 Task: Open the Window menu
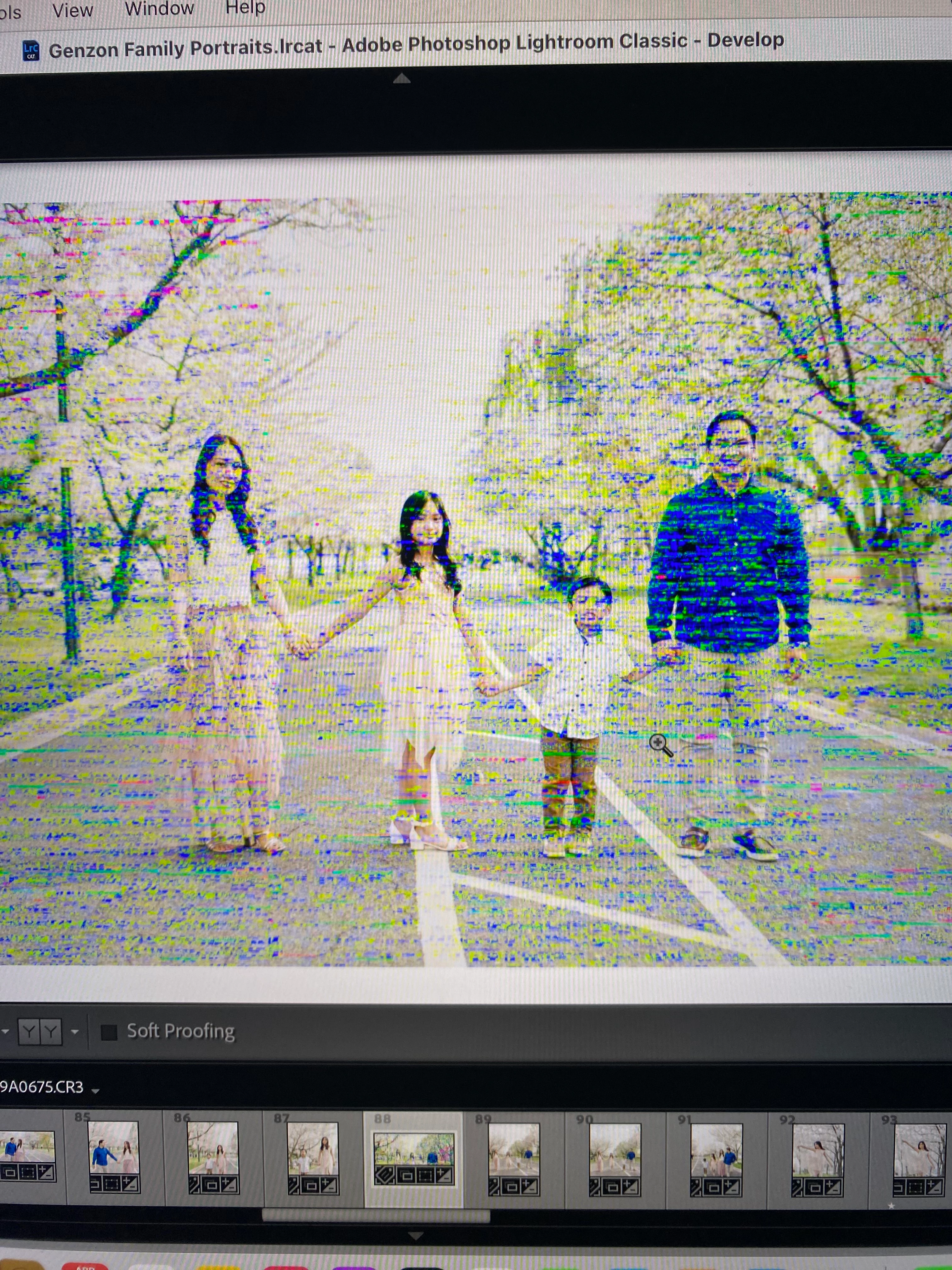pos(160,9)
